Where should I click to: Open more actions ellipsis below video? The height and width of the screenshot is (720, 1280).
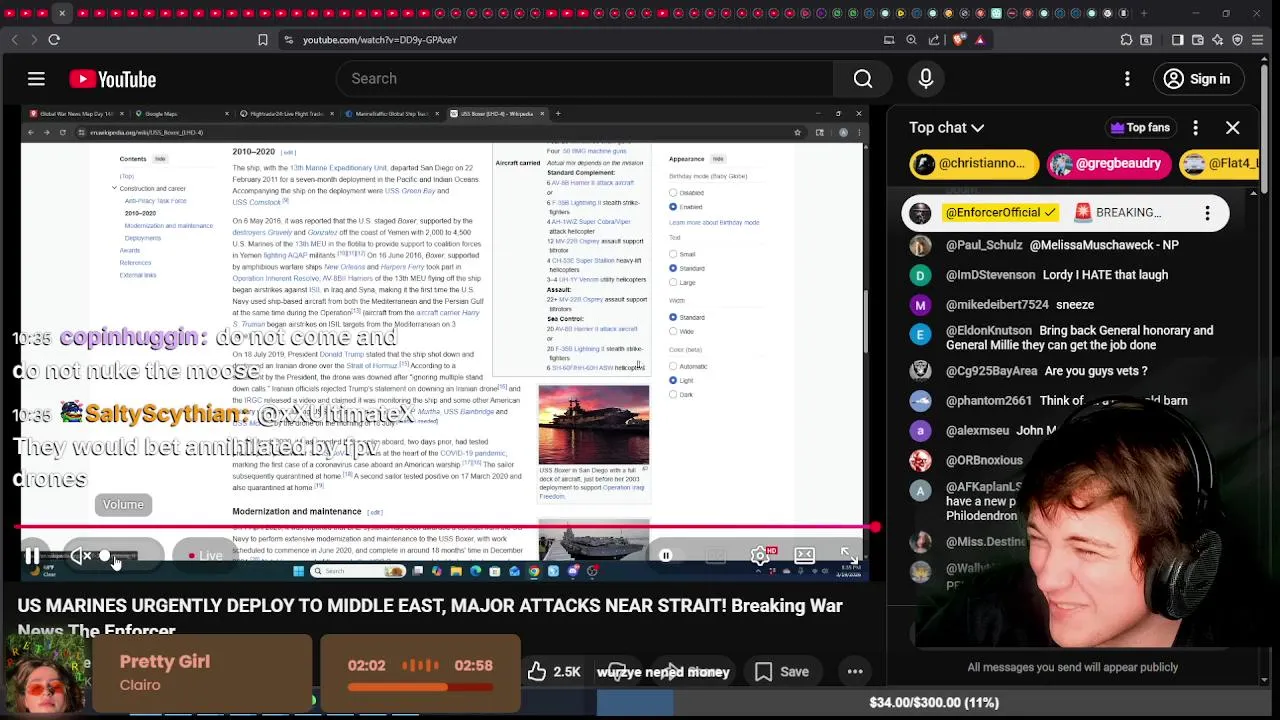click(x=855, y=672)
